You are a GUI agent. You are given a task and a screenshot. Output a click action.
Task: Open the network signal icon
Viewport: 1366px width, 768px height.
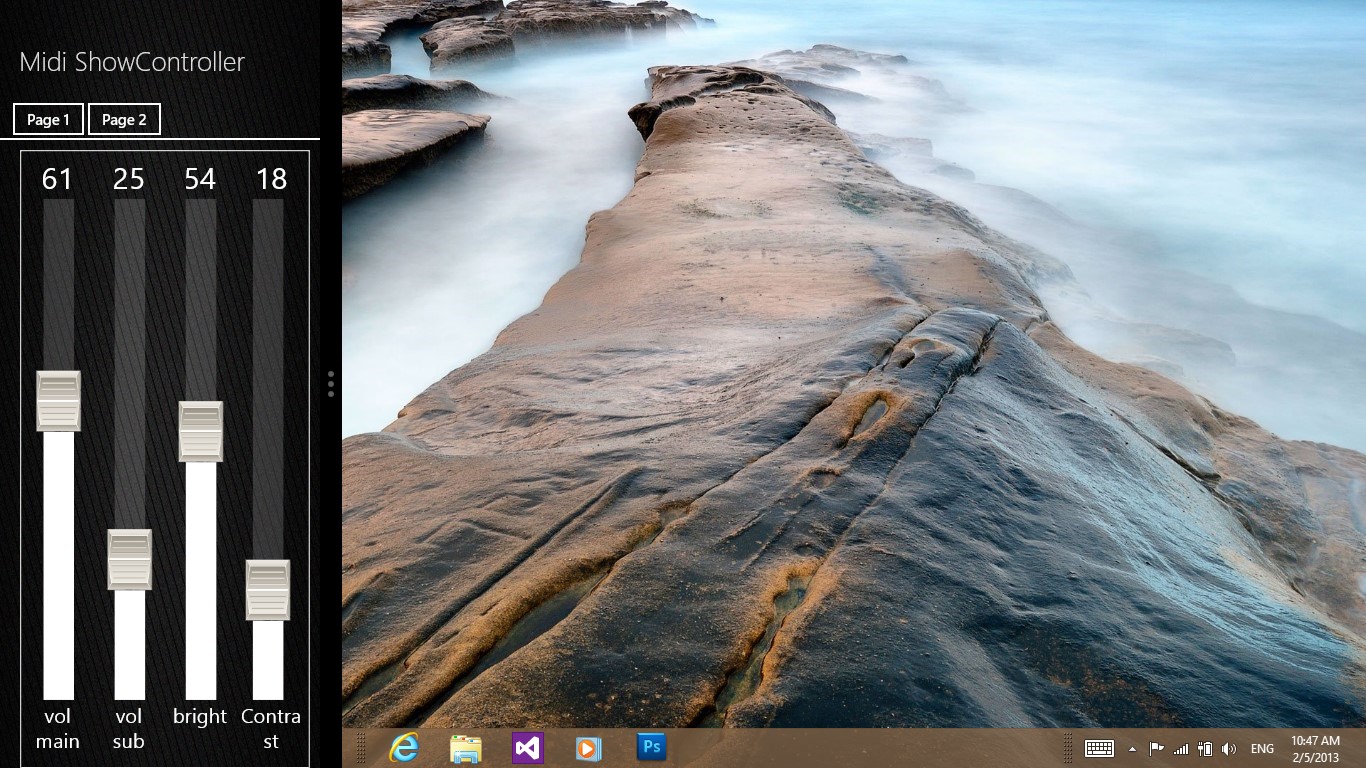point(1181,748)
